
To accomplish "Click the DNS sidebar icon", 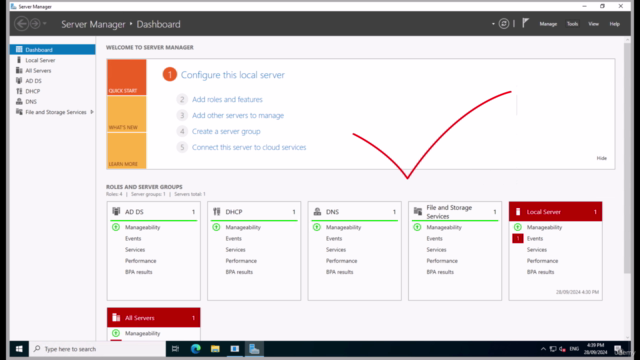I will 19,101.
